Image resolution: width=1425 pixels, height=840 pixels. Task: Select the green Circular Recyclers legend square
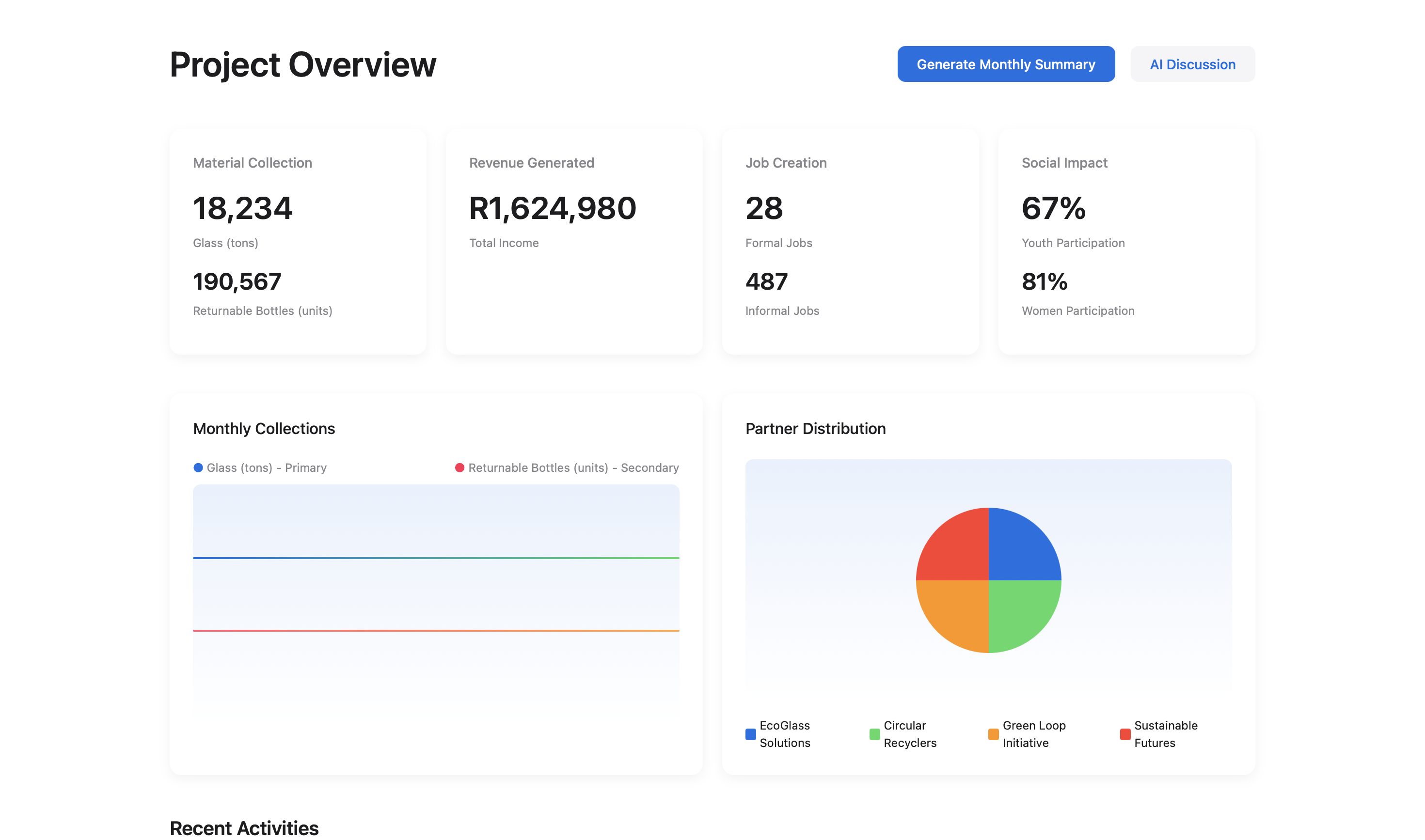[874, 734]
